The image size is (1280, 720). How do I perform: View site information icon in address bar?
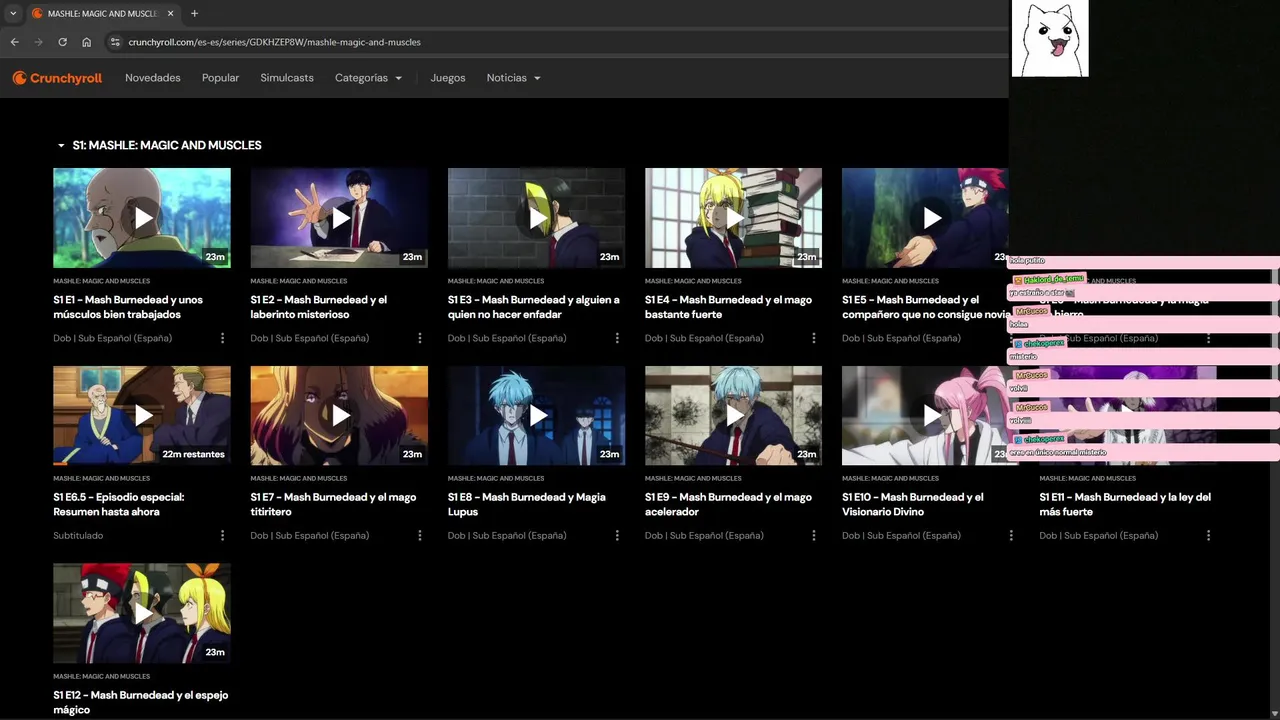pyautogui.click(x=115, y=42)
